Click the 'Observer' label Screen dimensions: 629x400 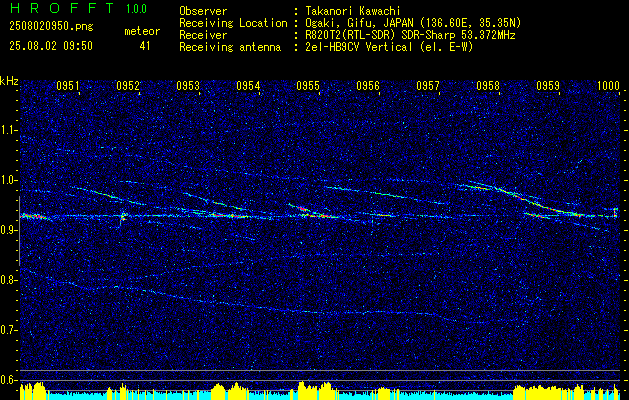203,11
